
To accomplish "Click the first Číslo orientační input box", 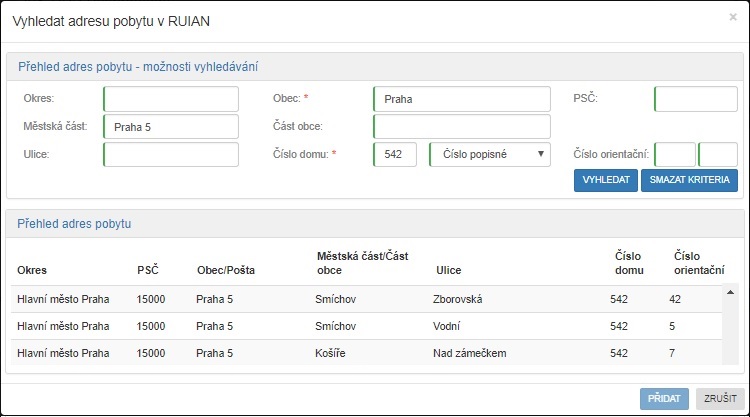I will tap(675, 154).
